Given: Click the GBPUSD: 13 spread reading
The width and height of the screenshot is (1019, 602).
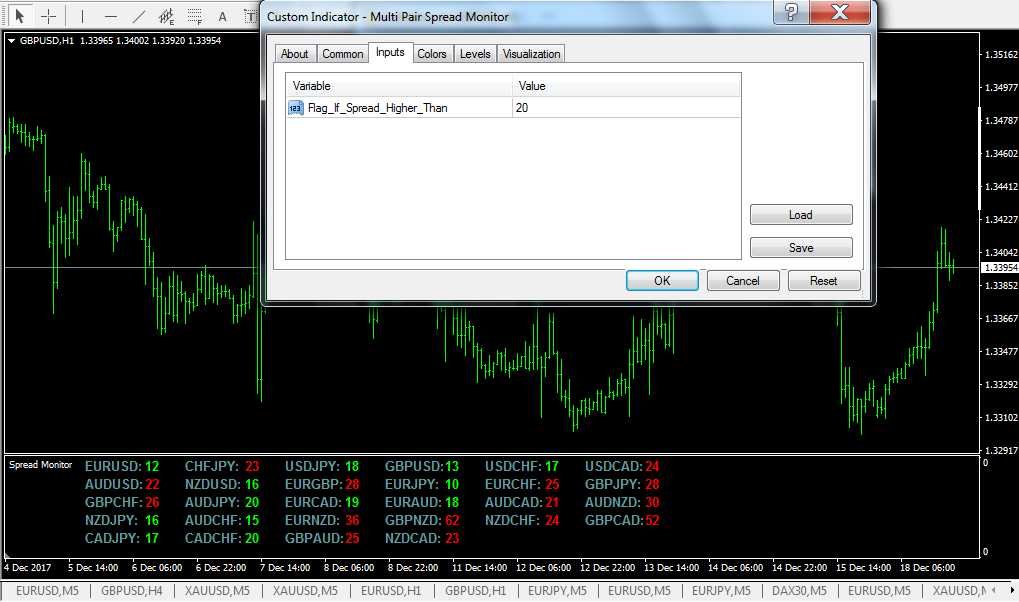Looking at the screenshot, I should pyautogui.click(x=422, y=466).
